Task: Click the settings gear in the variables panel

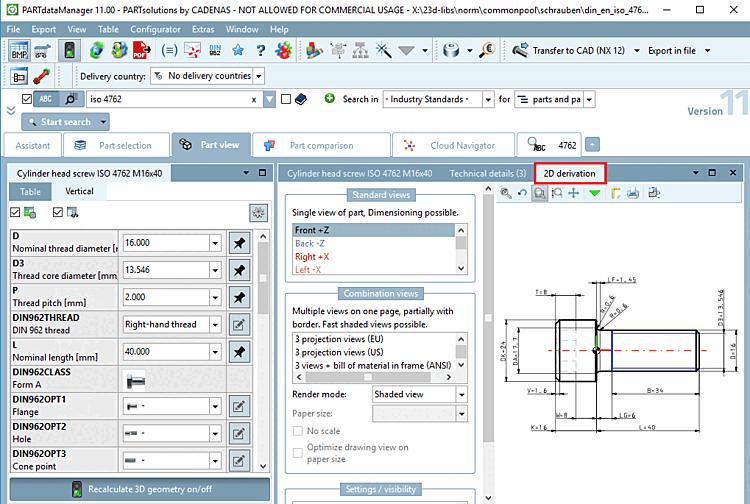Action: [x=258, y=212]
